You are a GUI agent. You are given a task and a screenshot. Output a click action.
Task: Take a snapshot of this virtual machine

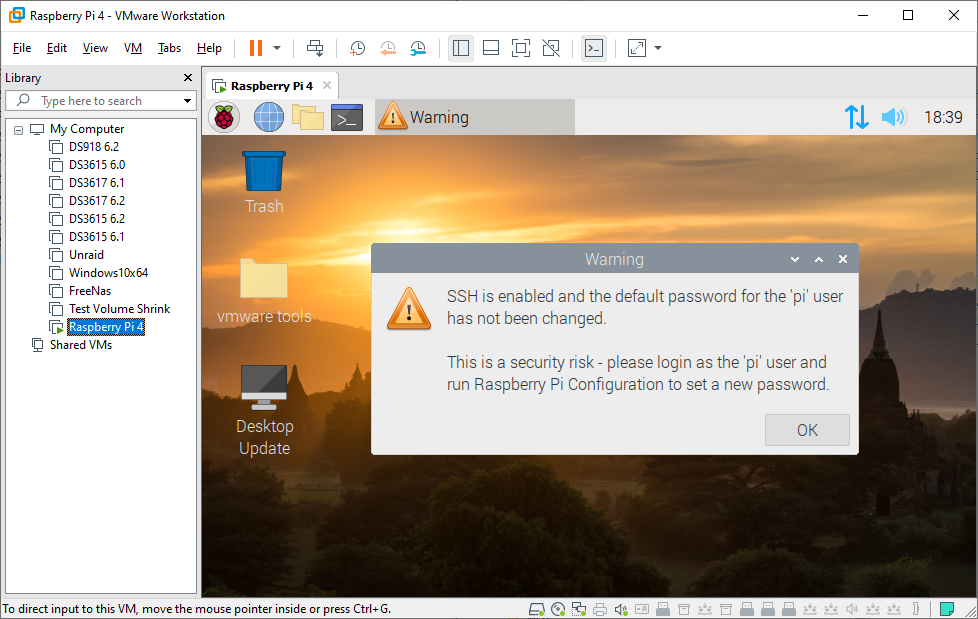coord(357,48)
